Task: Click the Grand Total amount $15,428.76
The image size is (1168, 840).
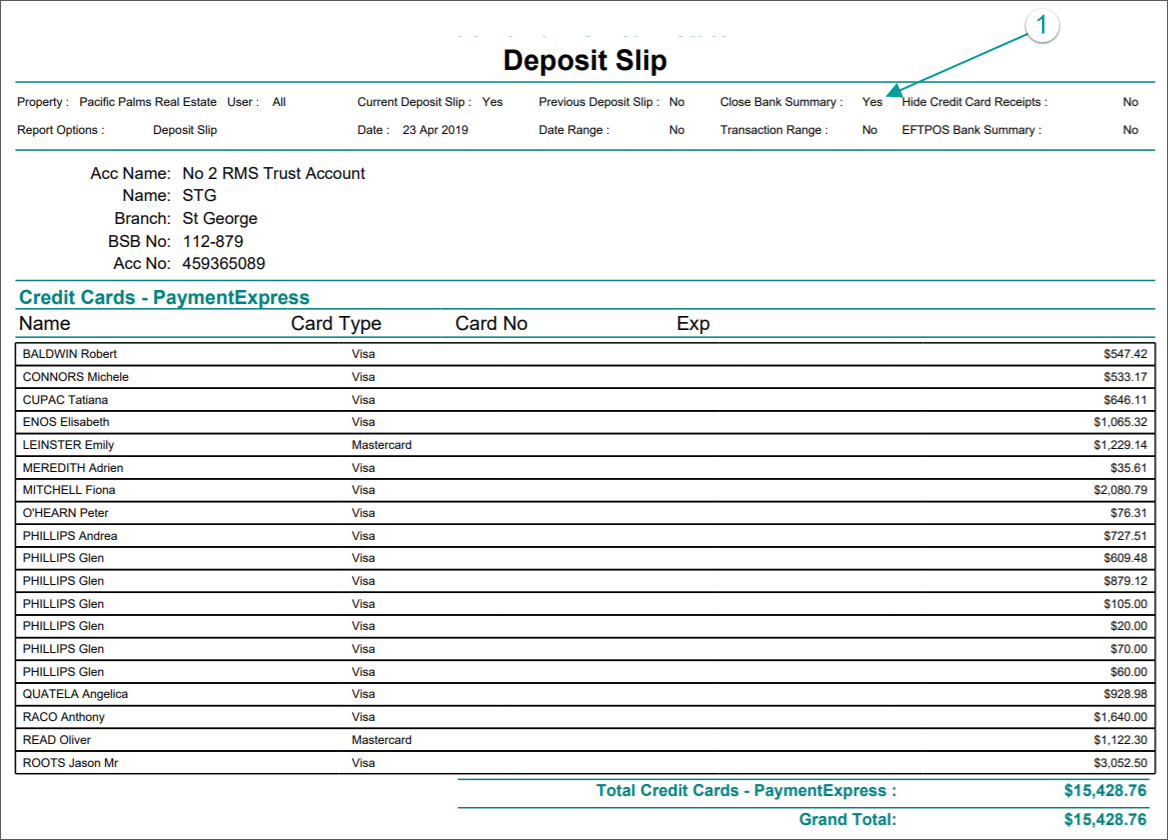Action: pos(1105,820)
